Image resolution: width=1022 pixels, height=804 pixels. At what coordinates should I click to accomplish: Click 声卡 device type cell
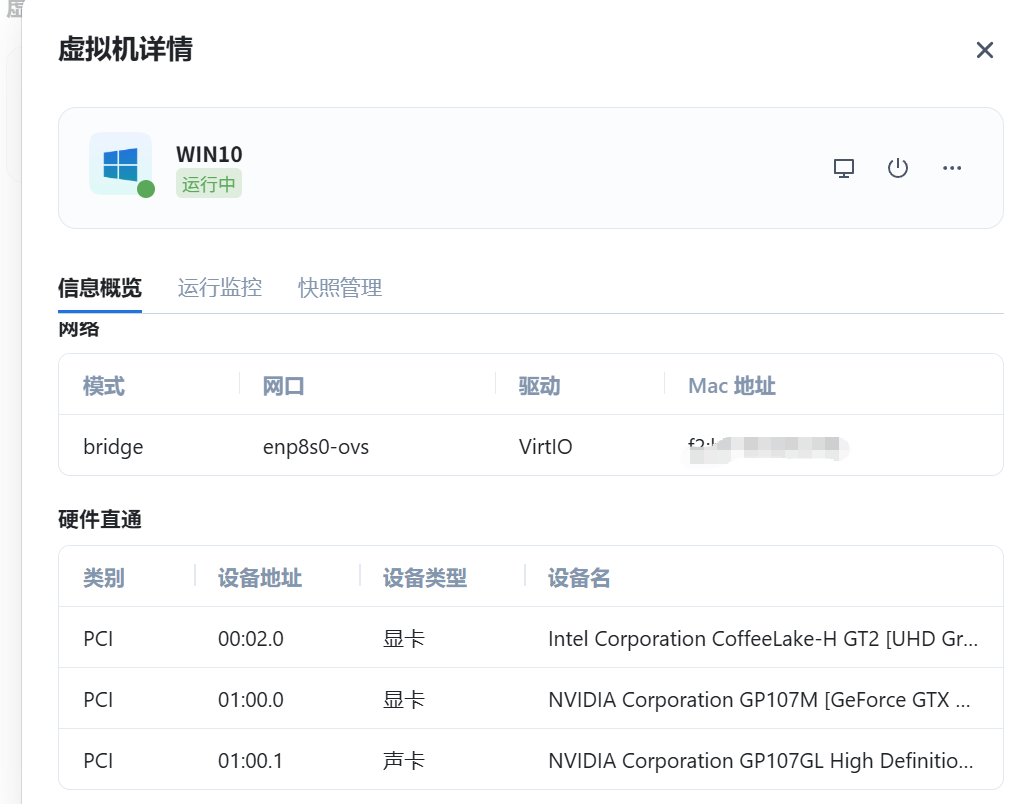(403, 761)
